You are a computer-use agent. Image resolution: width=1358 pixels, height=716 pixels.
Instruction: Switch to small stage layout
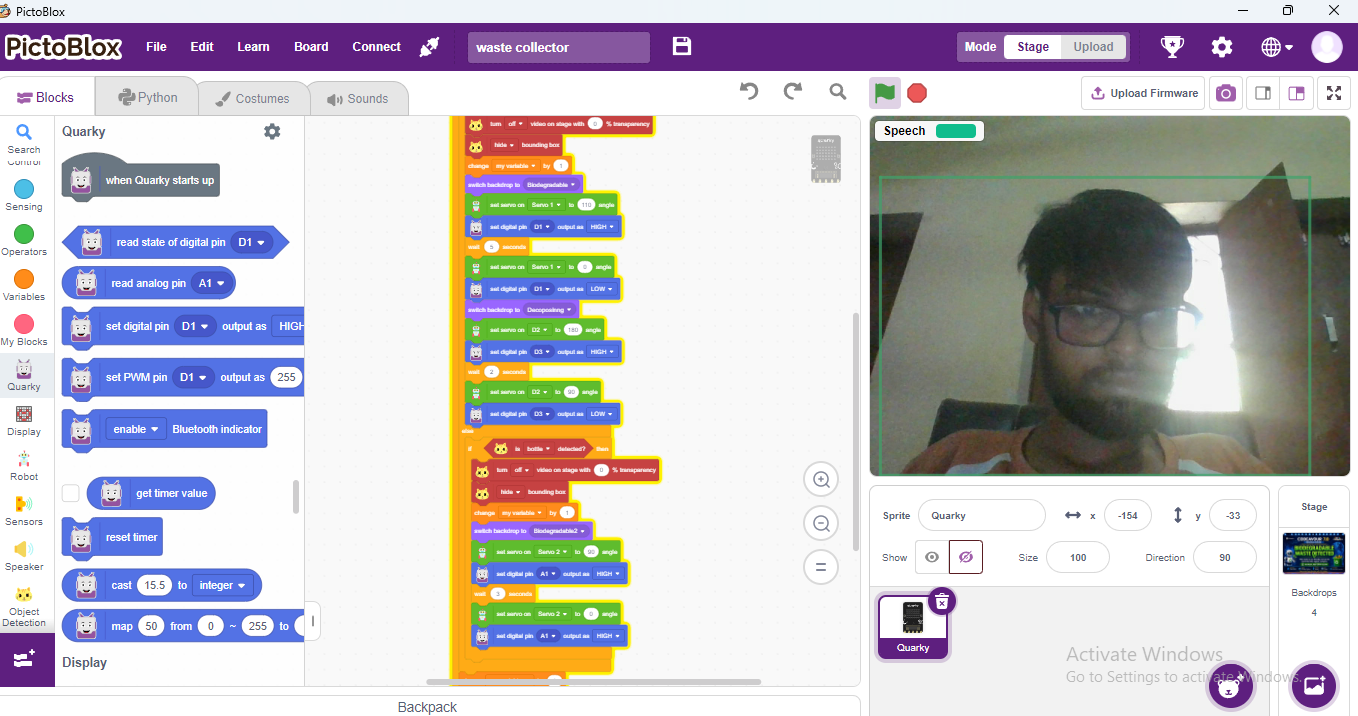1263,93
